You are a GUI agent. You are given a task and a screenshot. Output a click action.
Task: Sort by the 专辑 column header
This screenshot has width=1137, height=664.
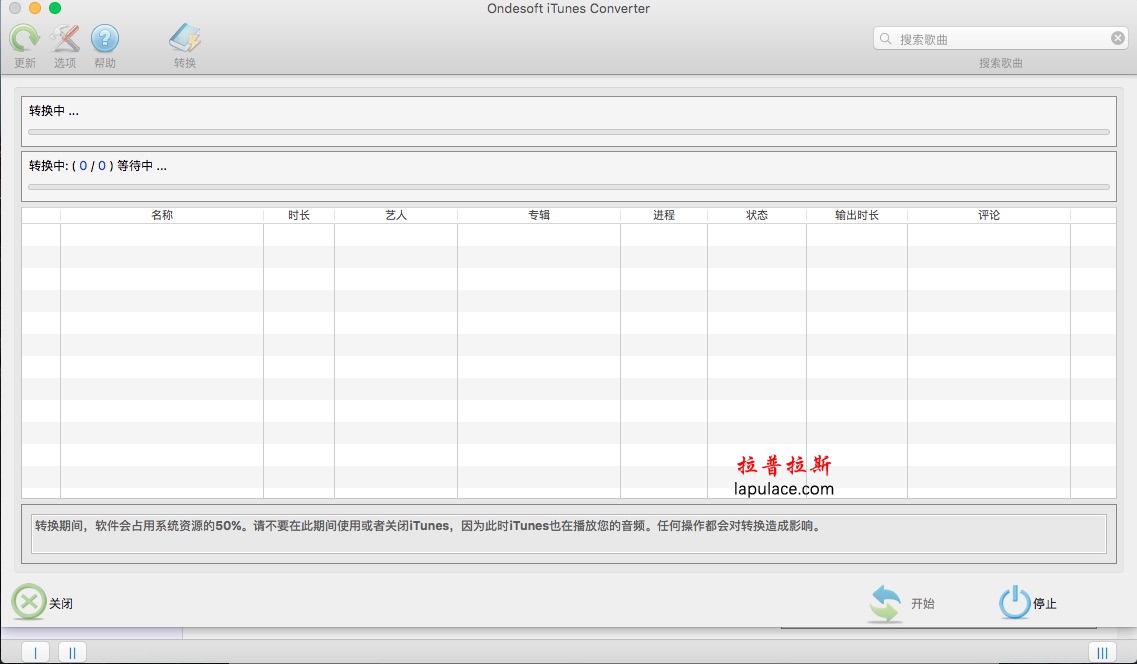pos(539,215)
